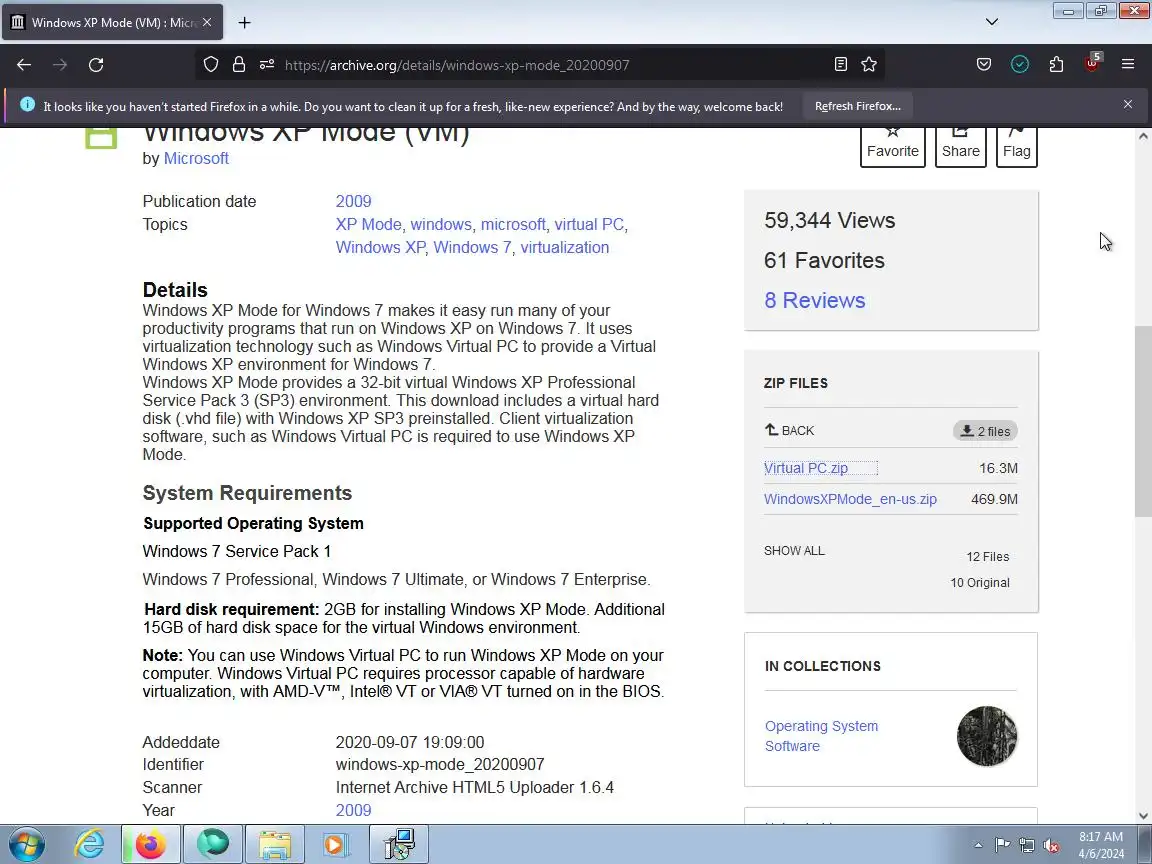Click the site security padlock icon
This screenshot has width=1152, height=864.
pos(239,65)
